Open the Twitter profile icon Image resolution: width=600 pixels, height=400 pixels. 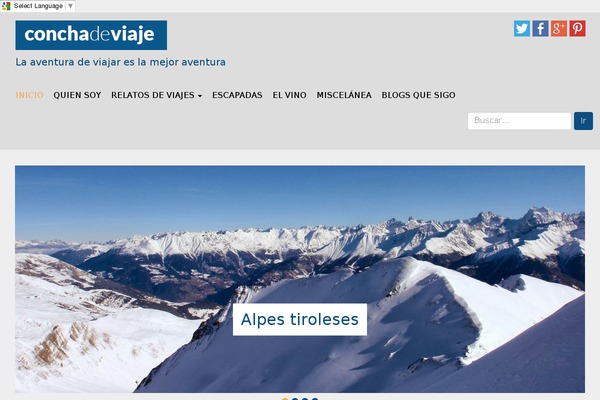(x=522, y=29)
